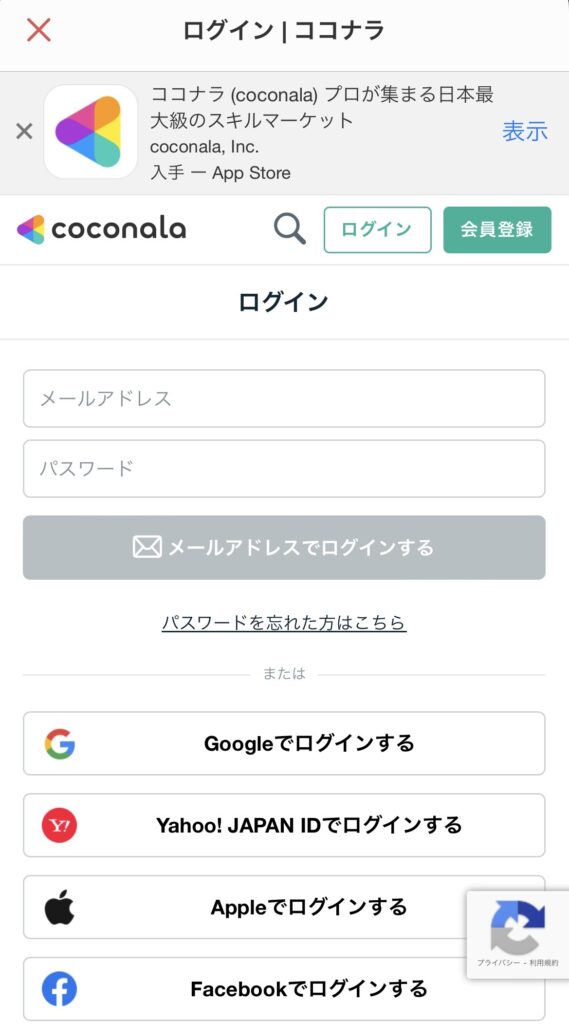The height and width of the screenshot is (1024, 569).
Task: Click the coconala logo
Action: [x=101, y=229]
